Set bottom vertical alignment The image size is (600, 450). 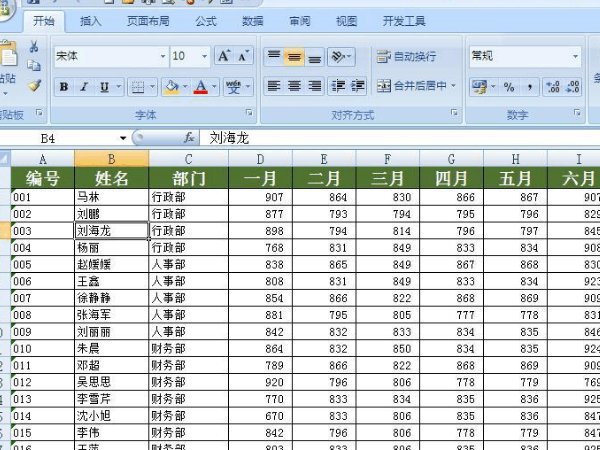point(315,56)
